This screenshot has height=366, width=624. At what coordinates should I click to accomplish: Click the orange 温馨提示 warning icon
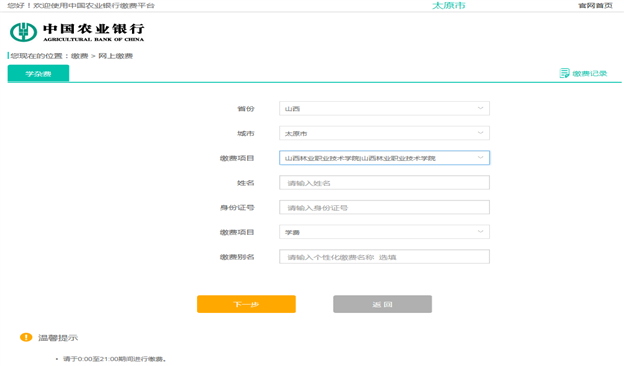pyautogui.click(x=26, y=337)
